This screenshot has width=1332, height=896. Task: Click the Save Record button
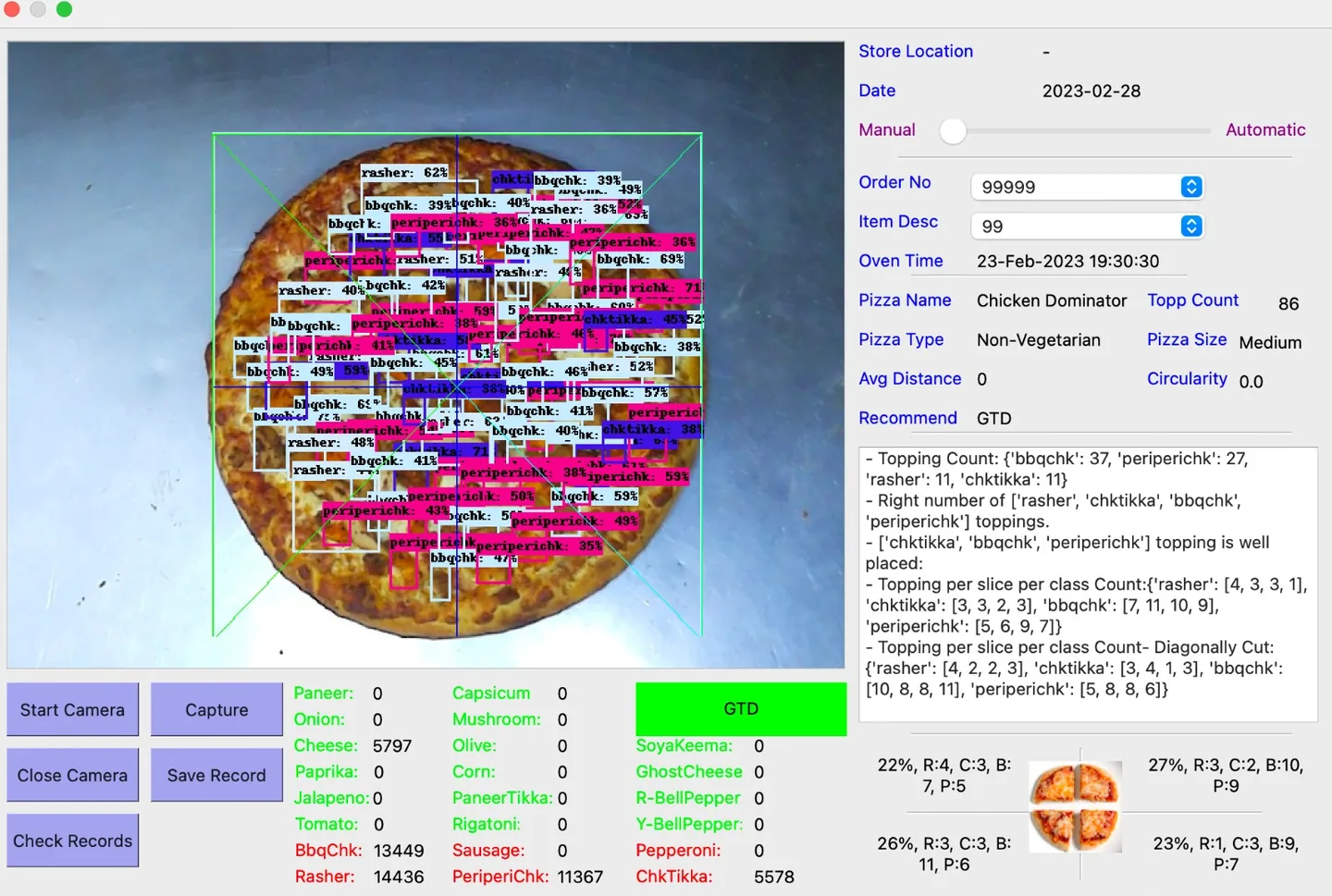(216, 775)
